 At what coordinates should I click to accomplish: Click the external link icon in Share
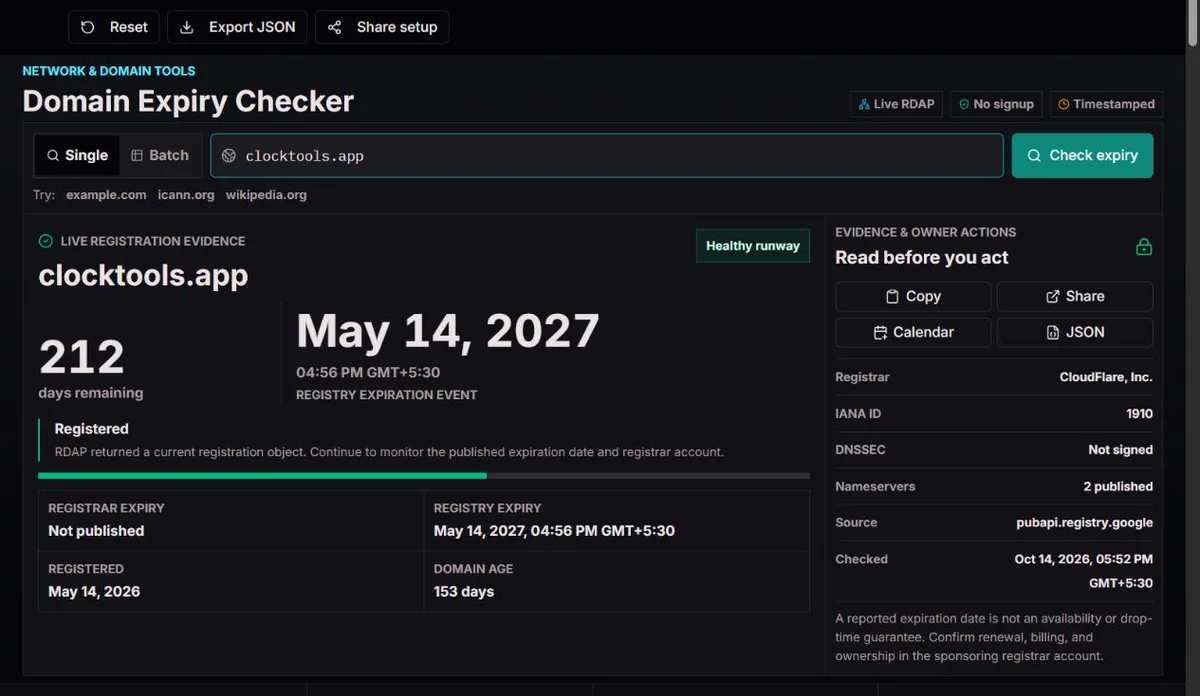[x=1053, y=296]
